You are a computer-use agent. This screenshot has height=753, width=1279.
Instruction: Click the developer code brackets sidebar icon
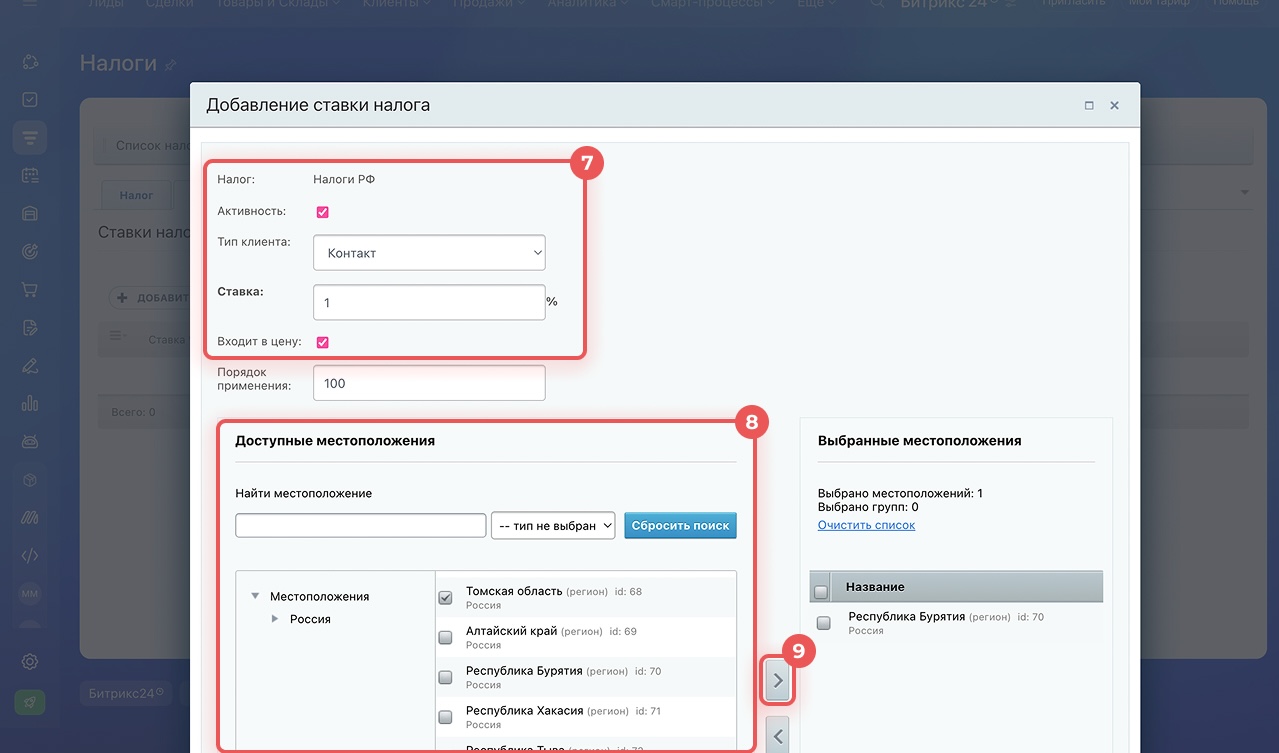point(30,556)
